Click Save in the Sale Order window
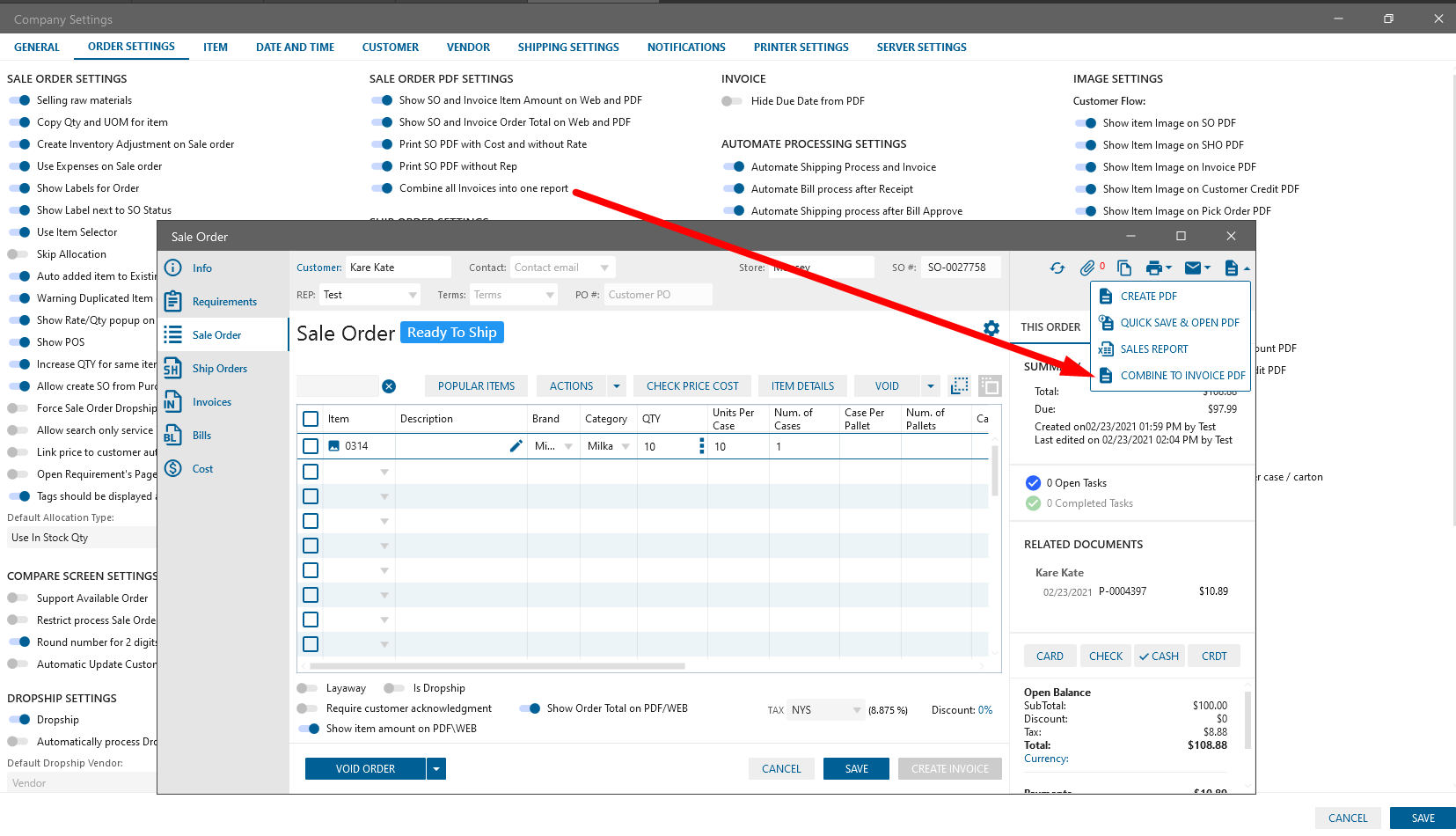Screen dimensions: 1456x836 [x=856, y=769]
